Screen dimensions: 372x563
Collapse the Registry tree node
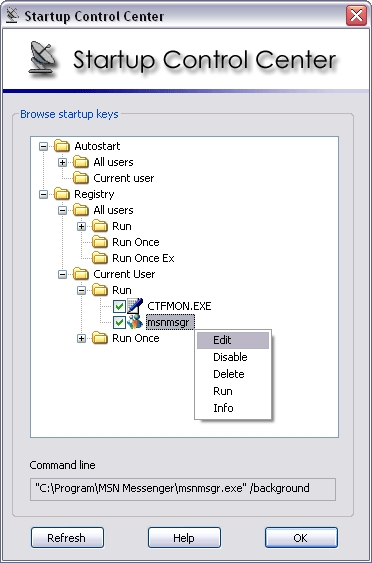click(43, 194)
